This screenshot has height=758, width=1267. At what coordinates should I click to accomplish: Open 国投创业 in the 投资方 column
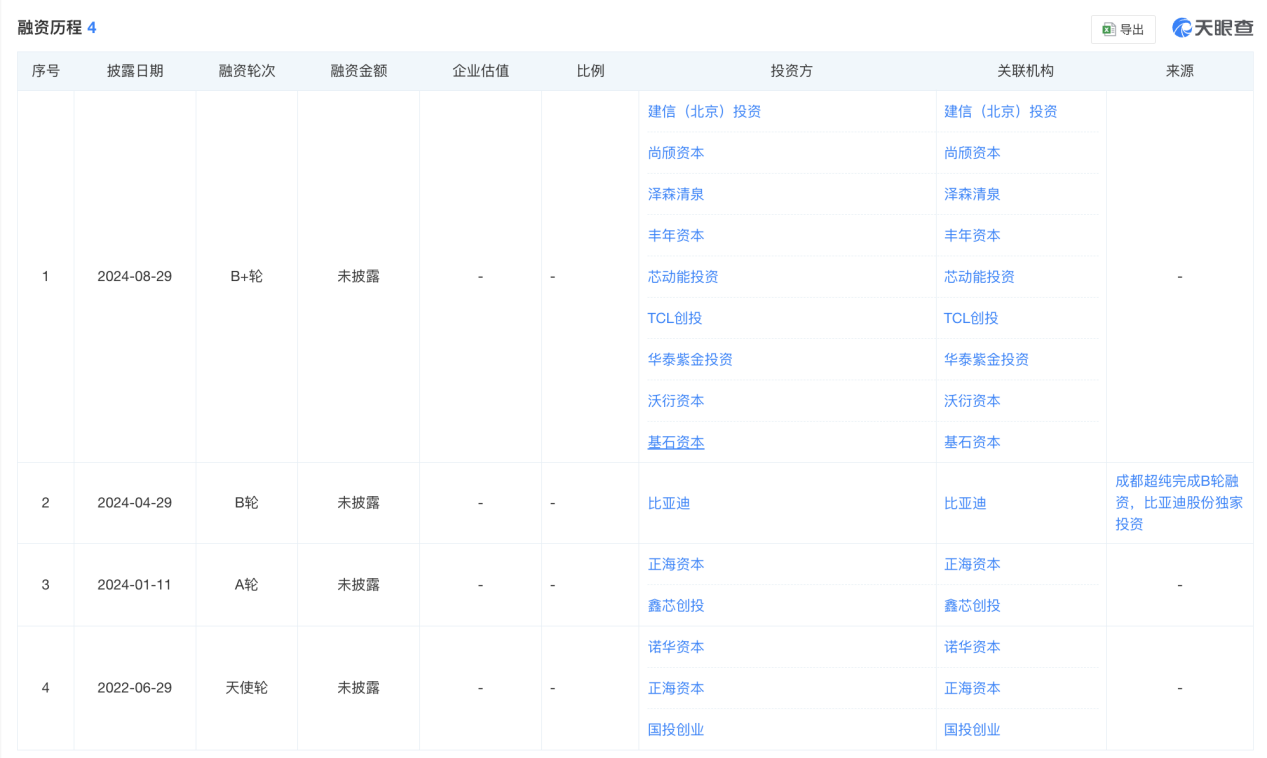tap(676, 730)
